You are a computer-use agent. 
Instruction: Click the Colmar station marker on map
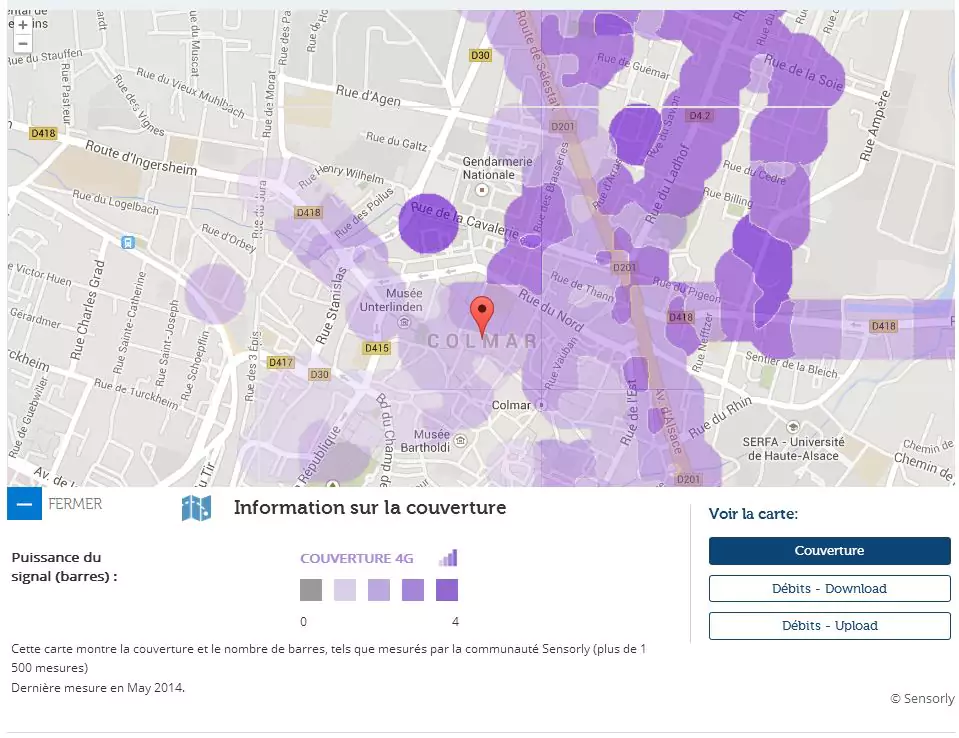tap(541, 405)
